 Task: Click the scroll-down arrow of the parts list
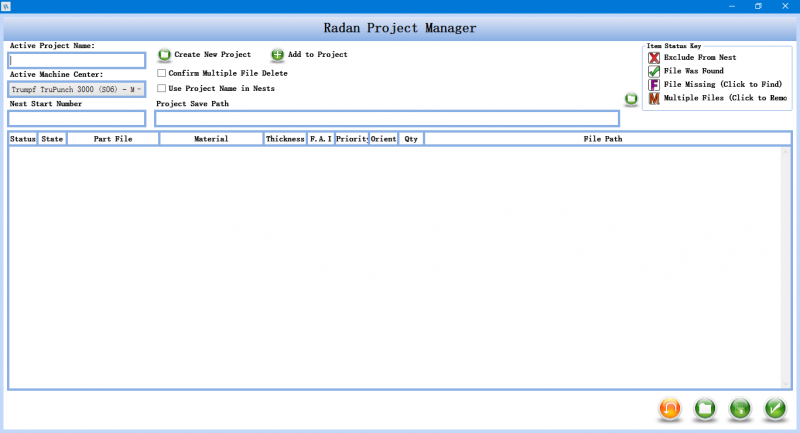(x=785, y=382)
